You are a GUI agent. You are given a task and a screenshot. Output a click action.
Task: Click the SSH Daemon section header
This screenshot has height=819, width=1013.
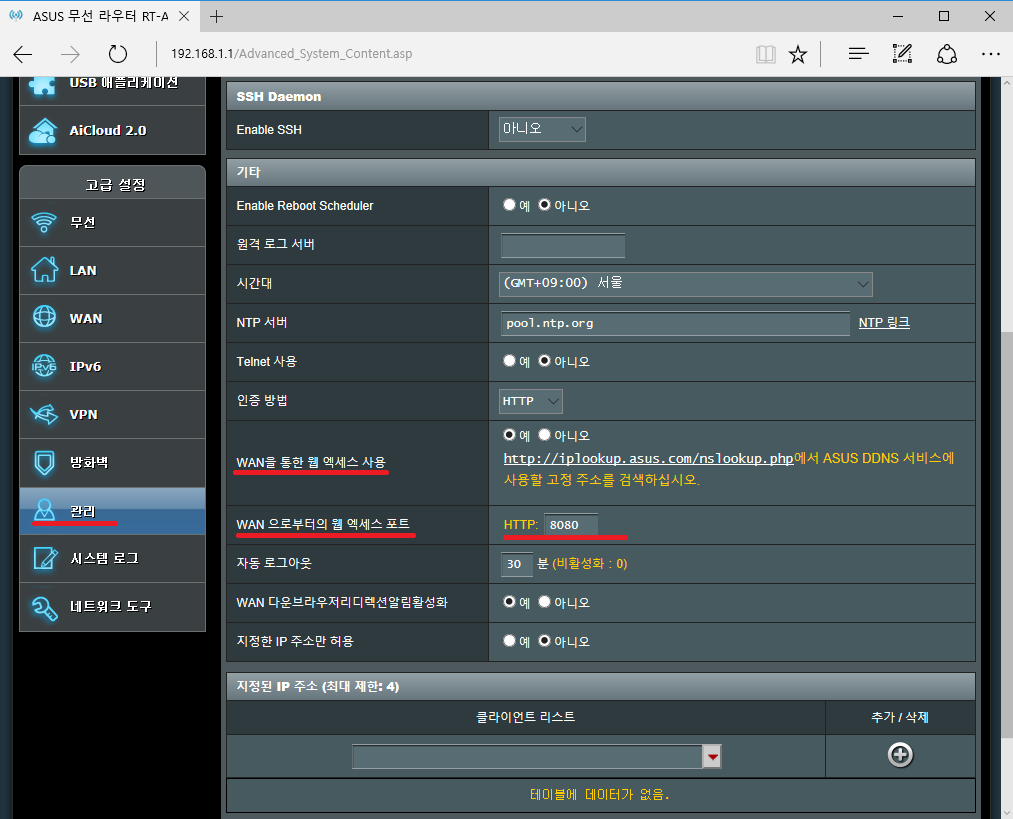pos(601,96)
